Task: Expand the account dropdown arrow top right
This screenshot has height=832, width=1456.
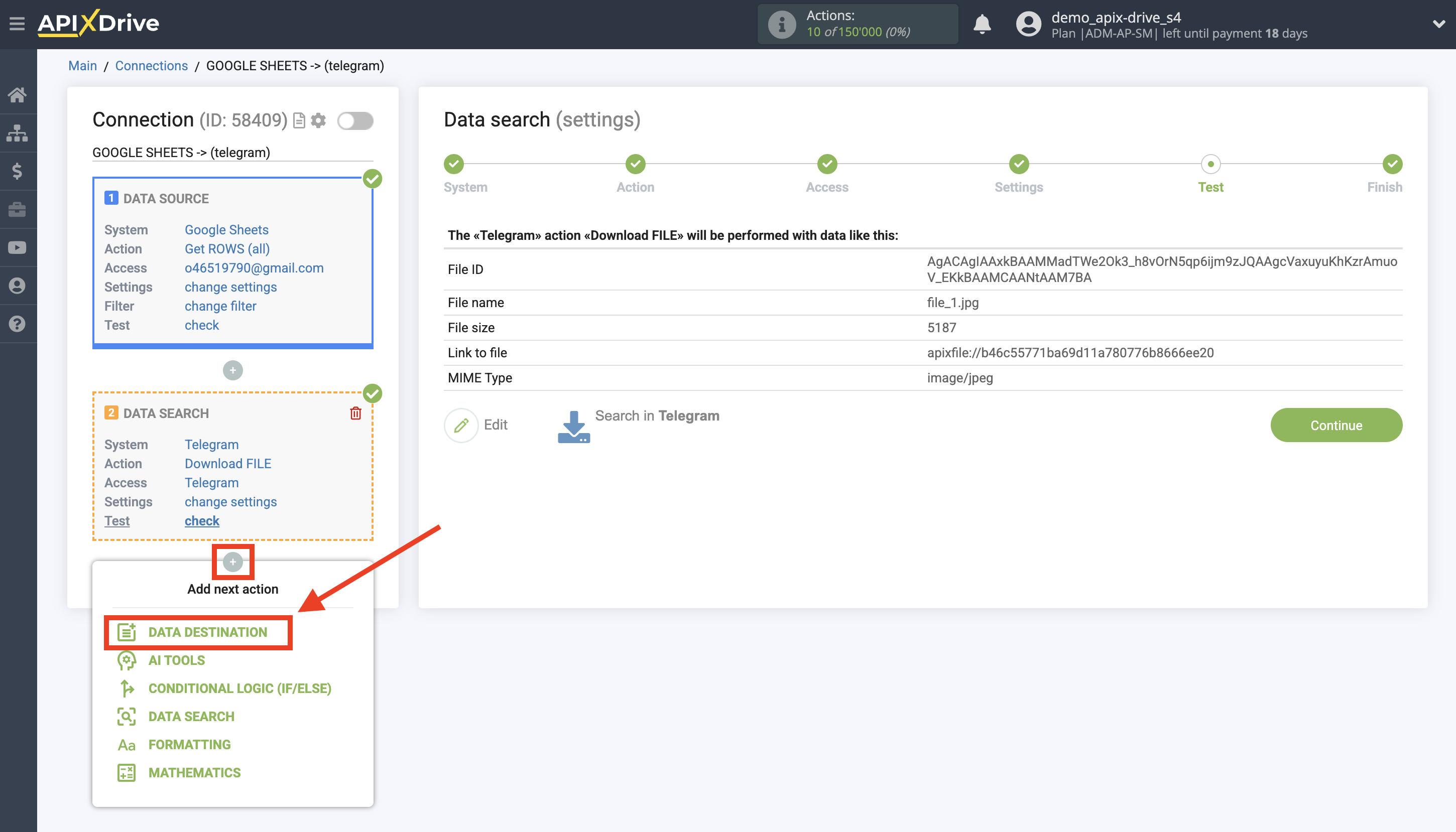Action: coord(1438,24)
